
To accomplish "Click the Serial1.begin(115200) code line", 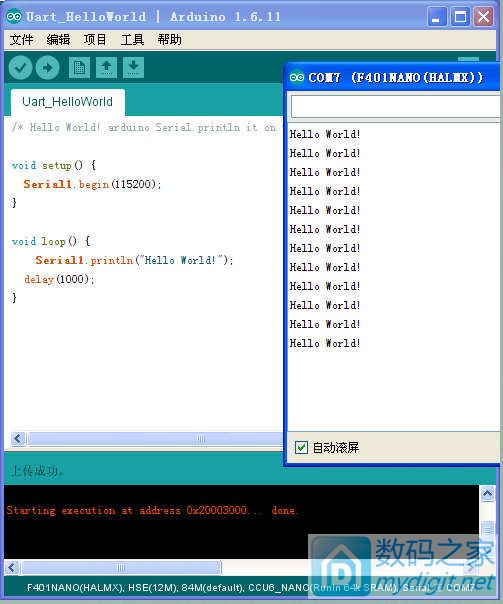I will (92, 184).
